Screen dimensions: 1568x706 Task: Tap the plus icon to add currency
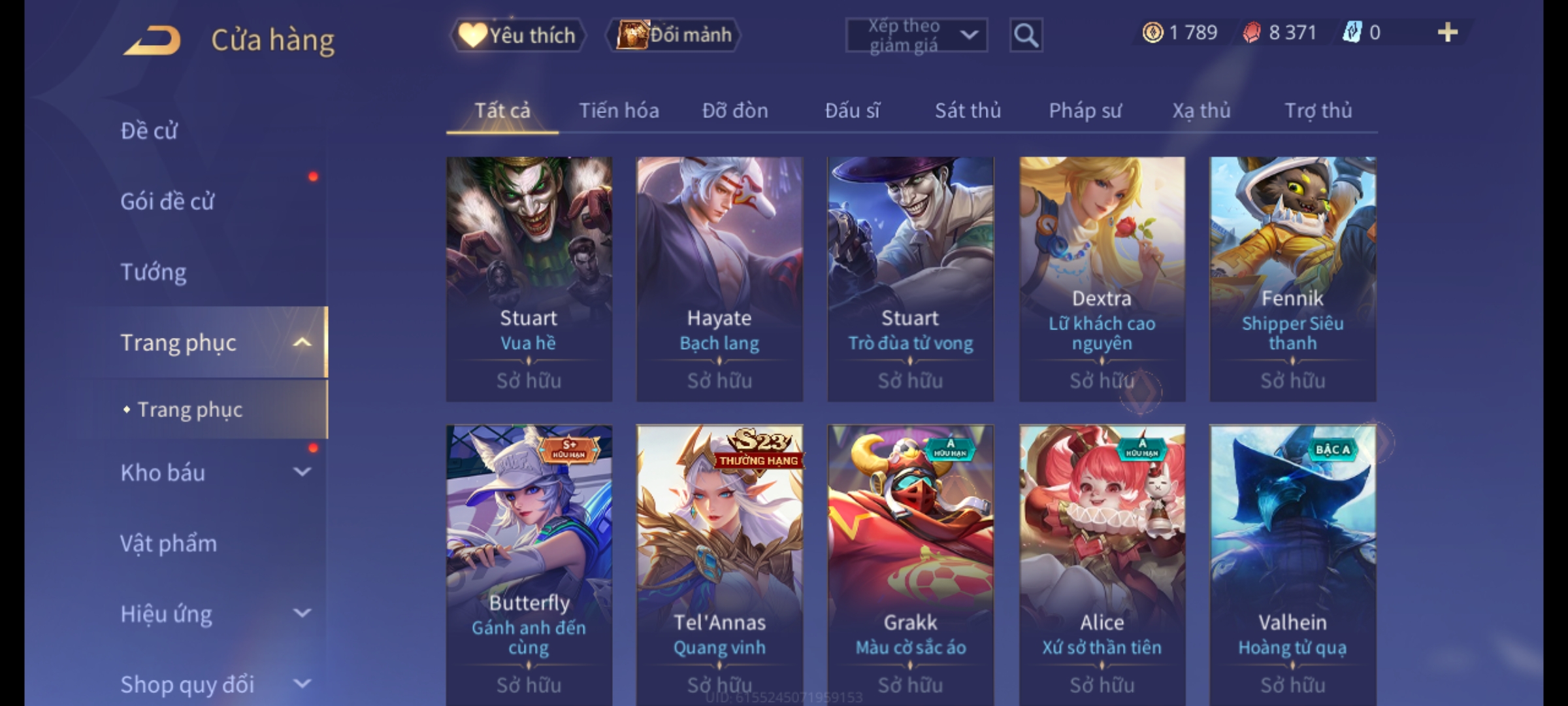[1447, 33]
